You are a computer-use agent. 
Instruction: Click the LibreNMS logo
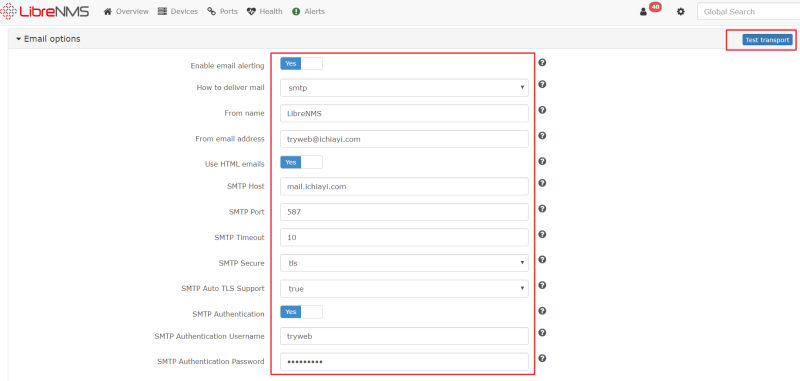click(45, 11)
